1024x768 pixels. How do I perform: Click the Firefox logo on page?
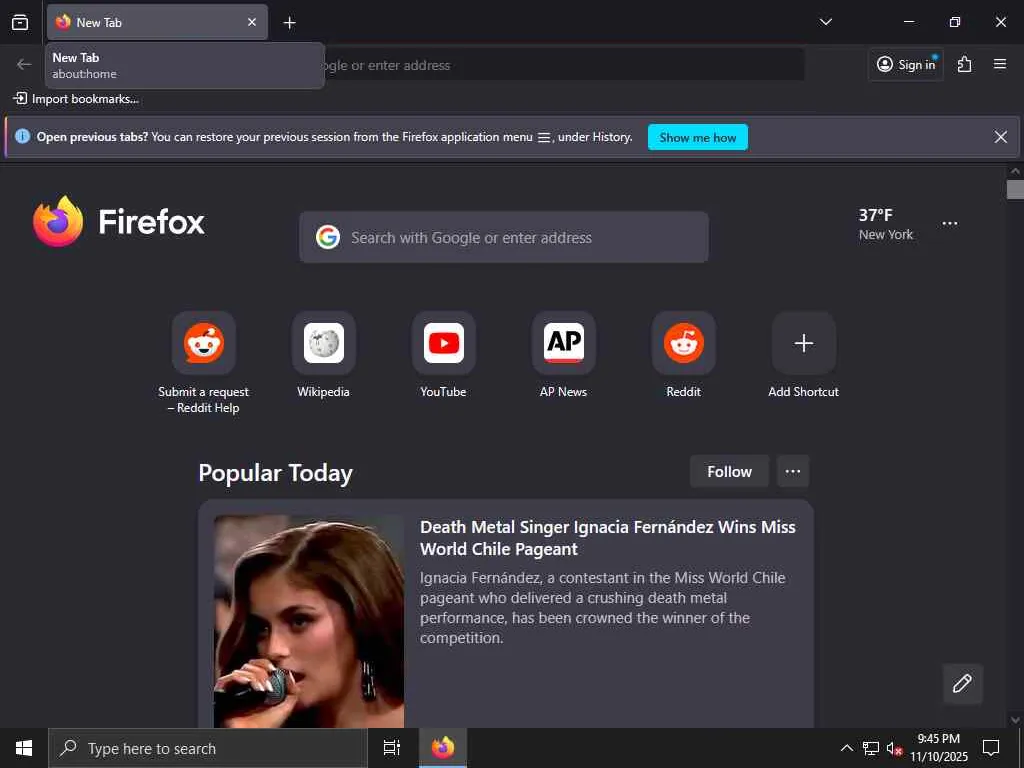pos(118,221)
